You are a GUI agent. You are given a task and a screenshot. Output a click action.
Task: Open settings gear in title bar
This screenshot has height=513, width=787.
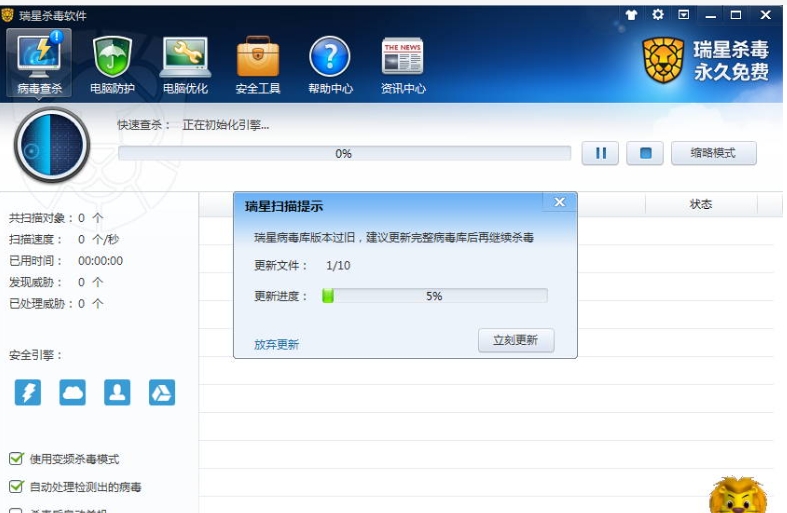658,15
